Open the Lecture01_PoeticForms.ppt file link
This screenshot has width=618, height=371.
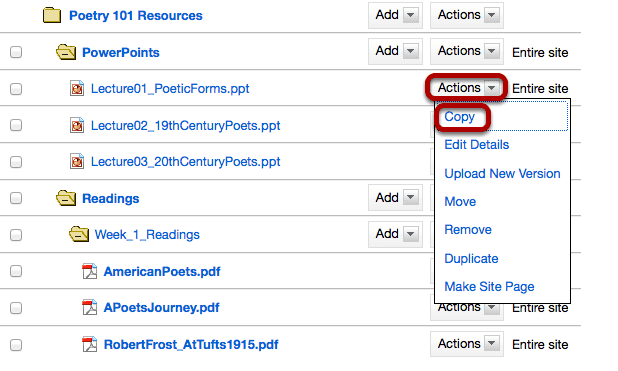point(170,89)
